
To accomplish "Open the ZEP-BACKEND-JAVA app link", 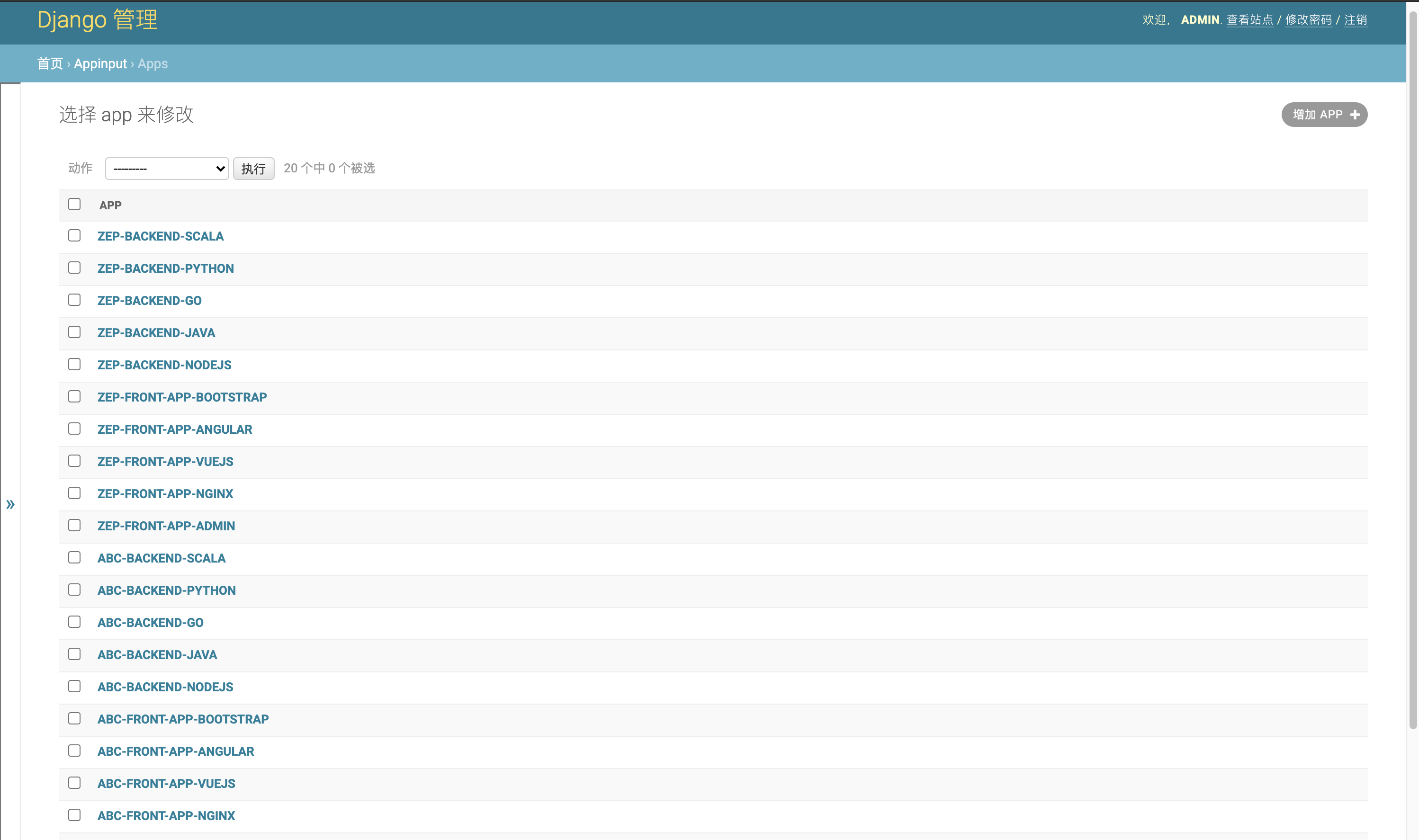I will pyautogui.click(x=156, y=333).
